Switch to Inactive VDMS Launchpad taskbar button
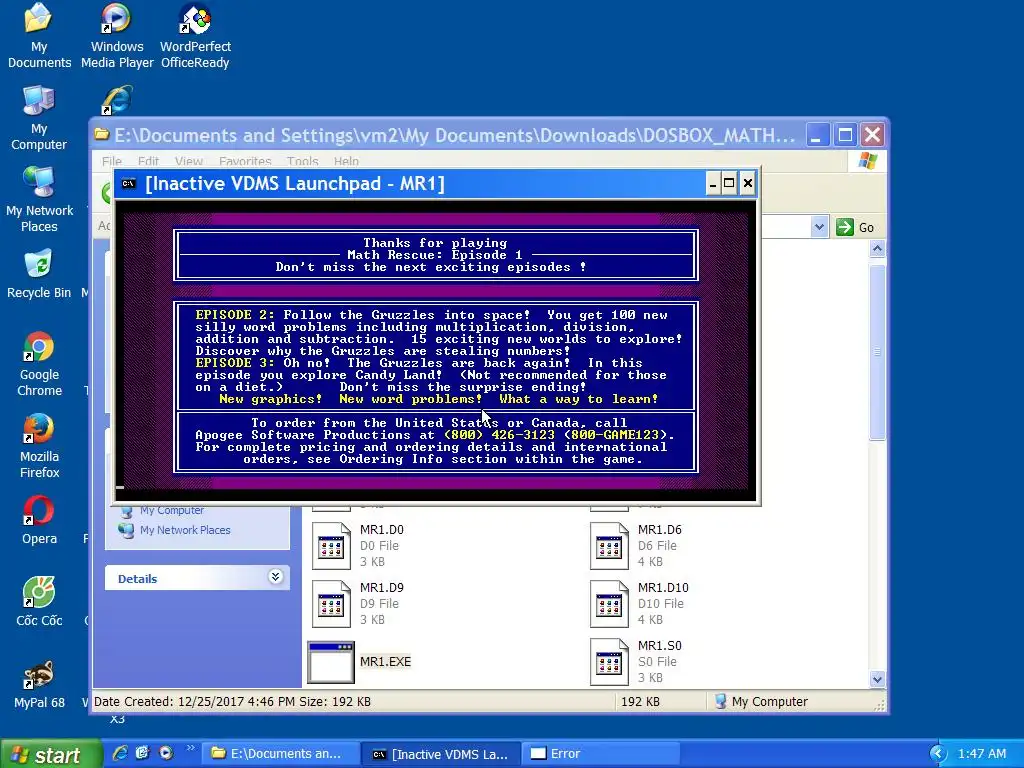 pyautogui.click(x=441, y=754)
